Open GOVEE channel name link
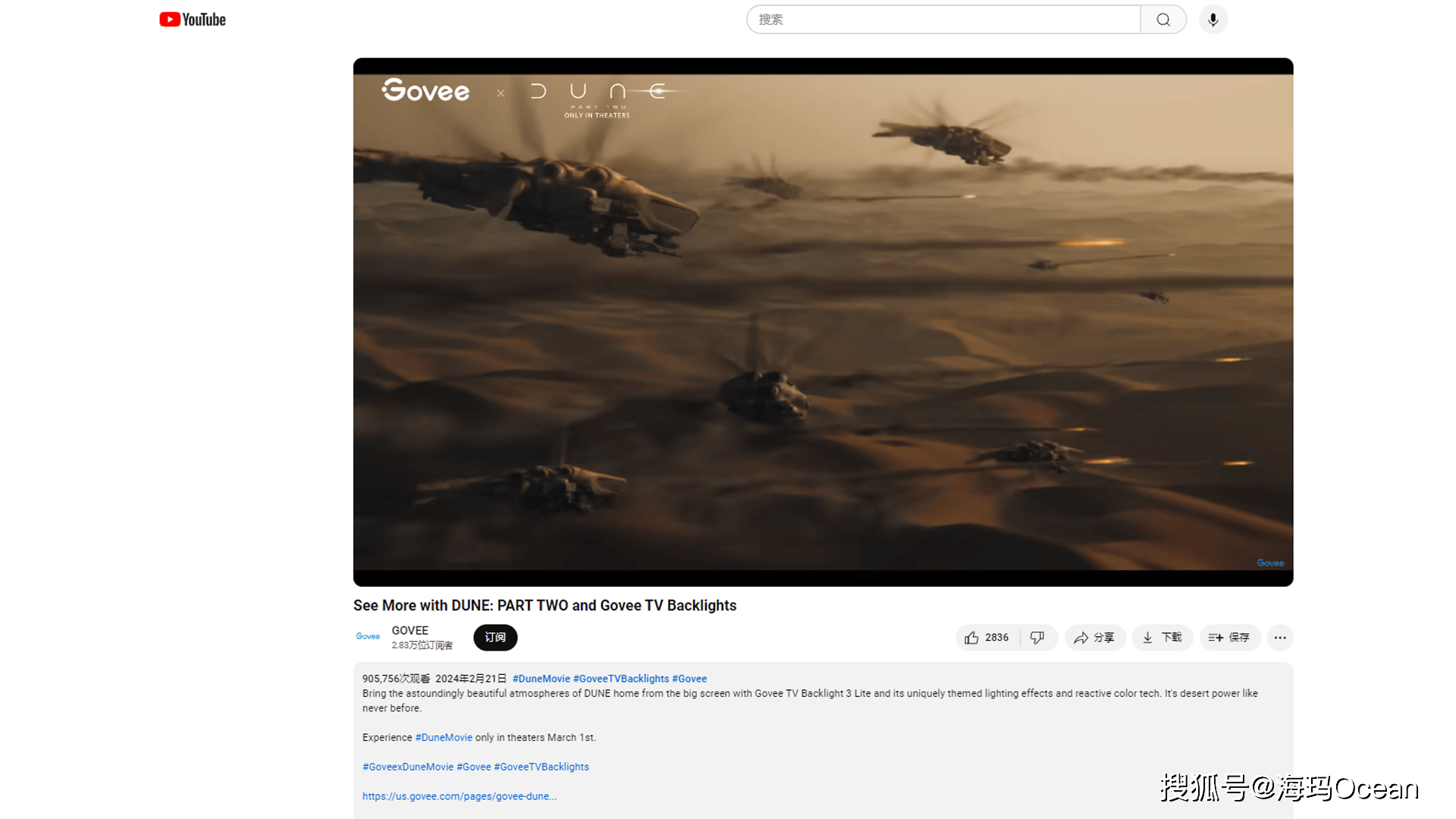This screenshot has height=819, width=1456. (409, 630)
